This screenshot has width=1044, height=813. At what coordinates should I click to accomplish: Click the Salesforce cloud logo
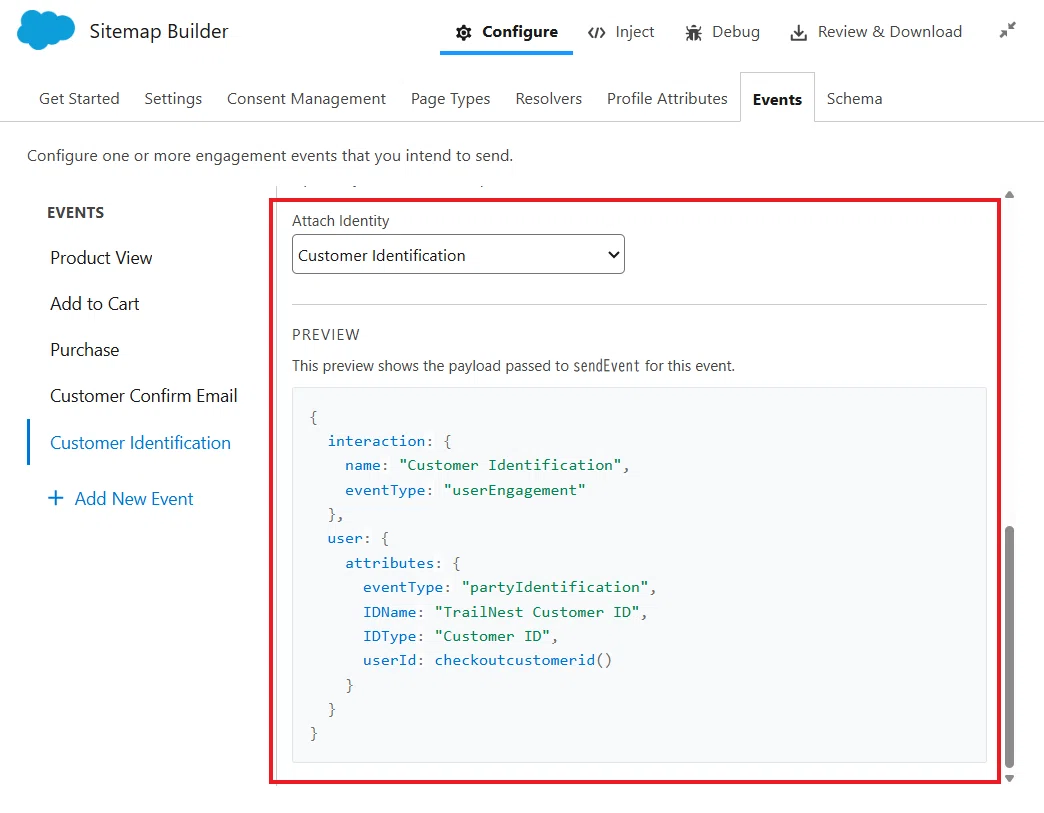[45, 31]
